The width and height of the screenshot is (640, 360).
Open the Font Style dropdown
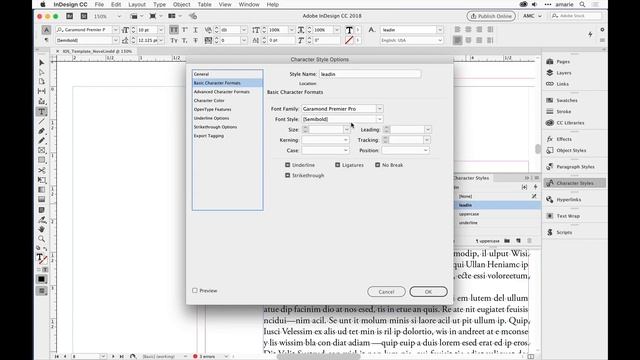(380, 119)
